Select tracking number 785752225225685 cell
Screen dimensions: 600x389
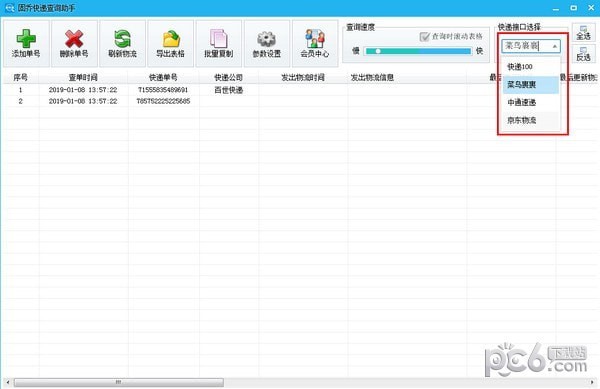(x=163, y=101)
